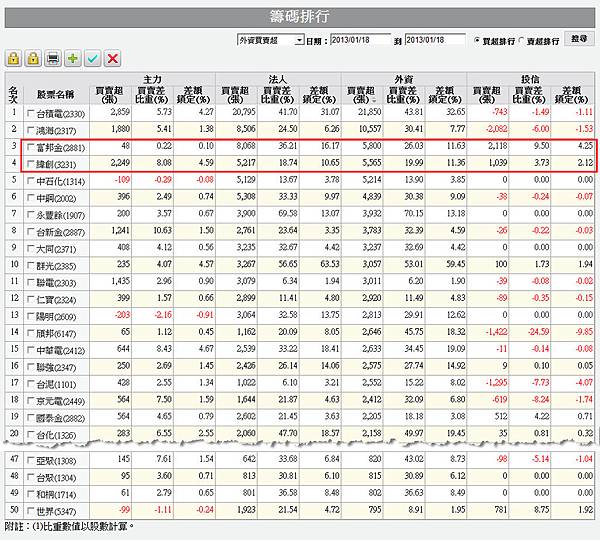Viewport: 600px width, 540px height.
Task: Click the stock name 富邦金(2881)
Action: 60,147
